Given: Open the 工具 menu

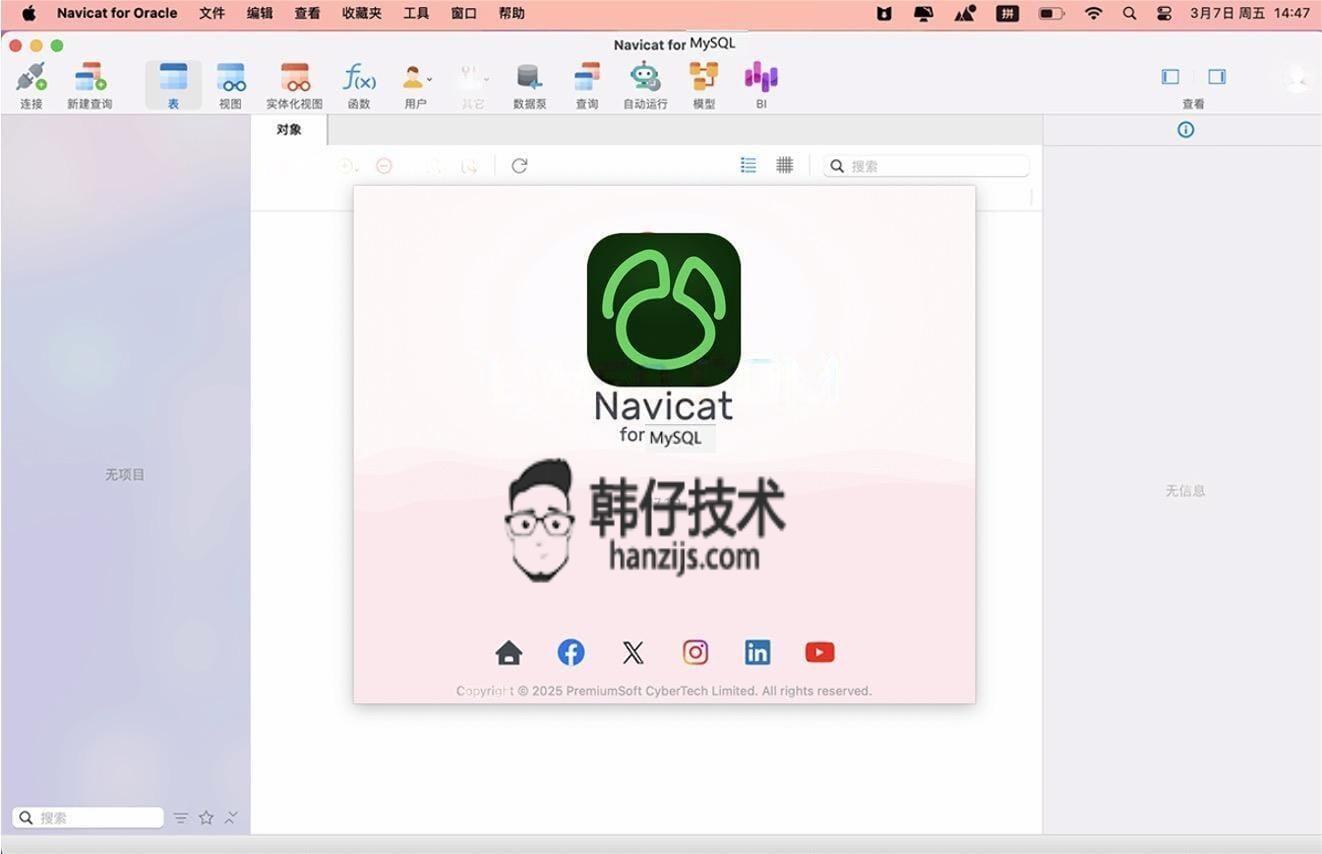Looking at the screenshot, I should pos(416,14).
